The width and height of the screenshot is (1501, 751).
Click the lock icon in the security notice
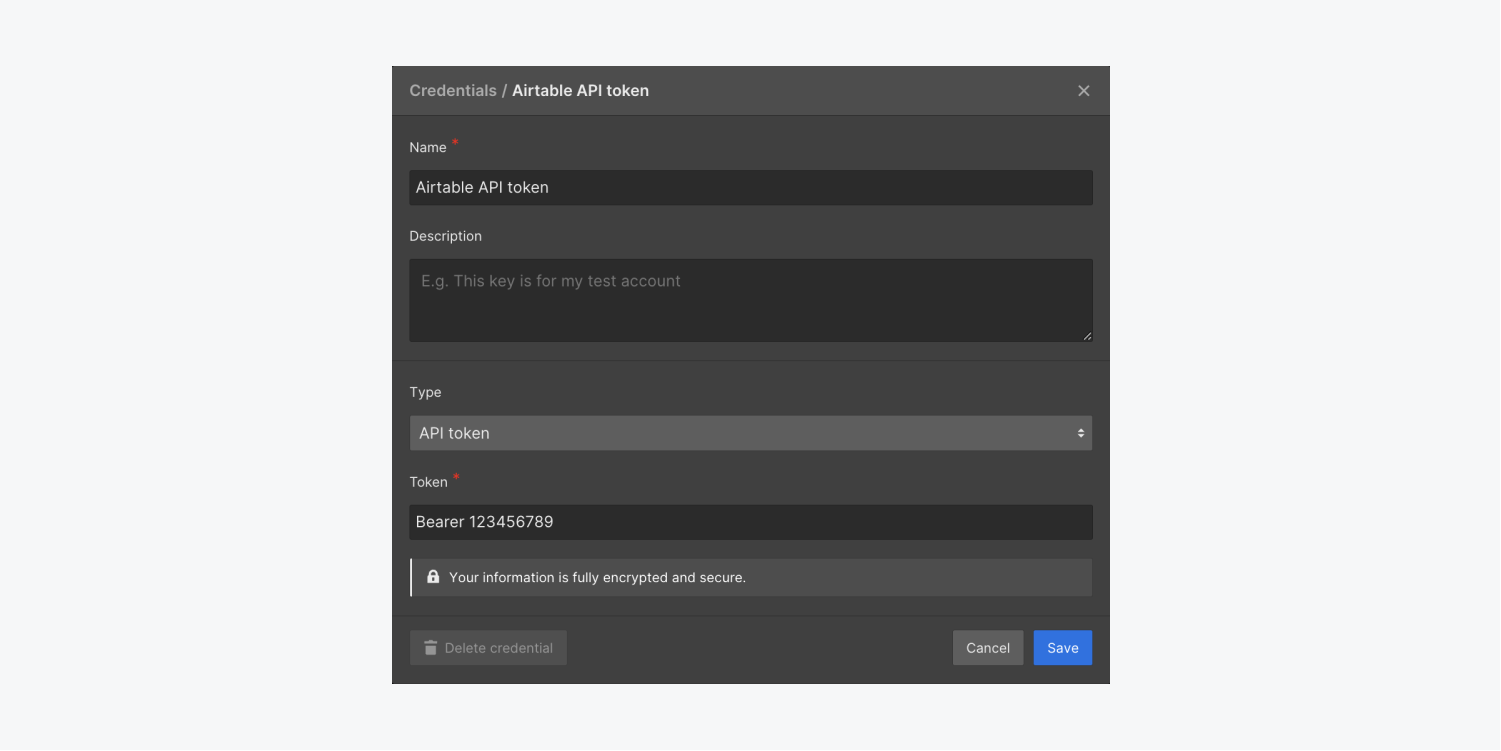tap(433, 577)
